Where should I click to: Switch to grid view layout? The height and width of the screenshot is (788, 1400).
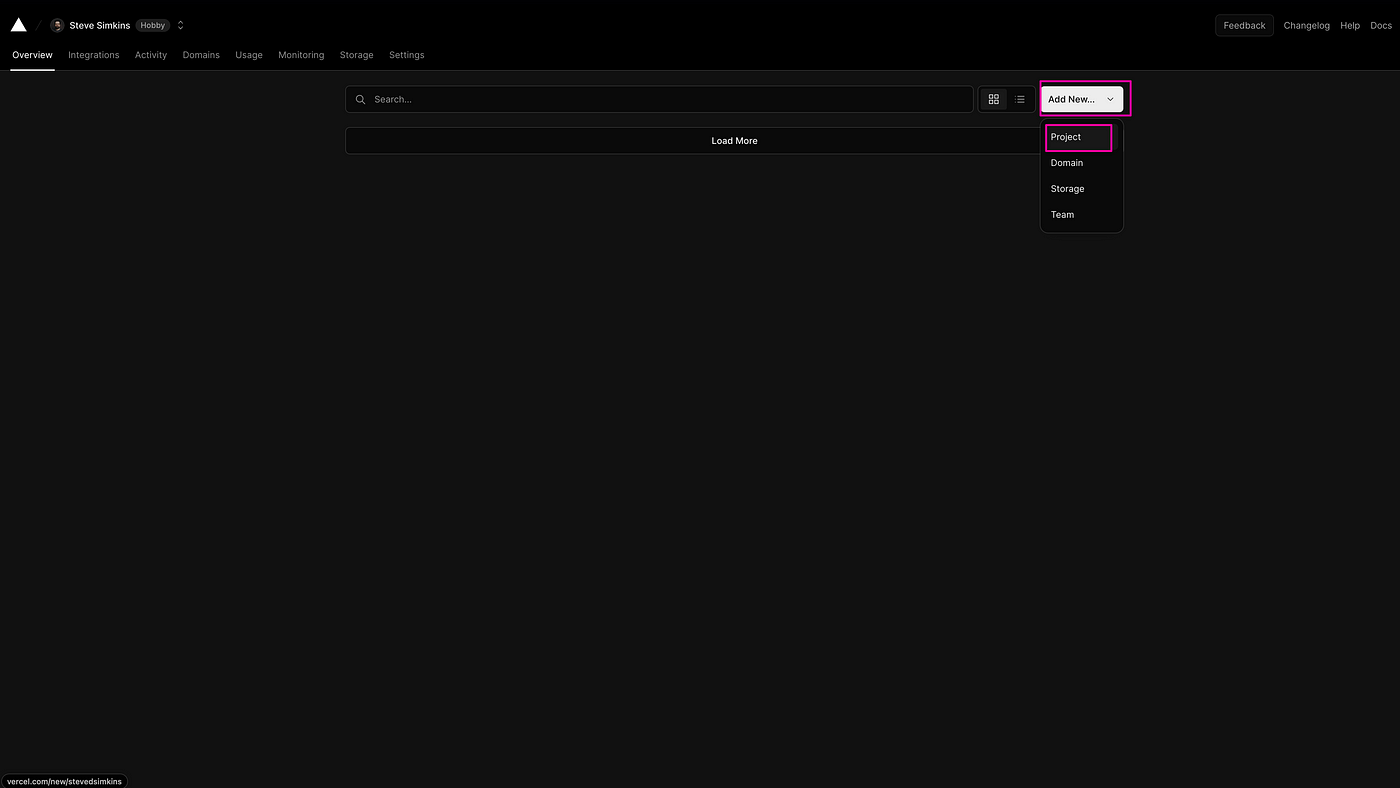[x=993, y=99]
